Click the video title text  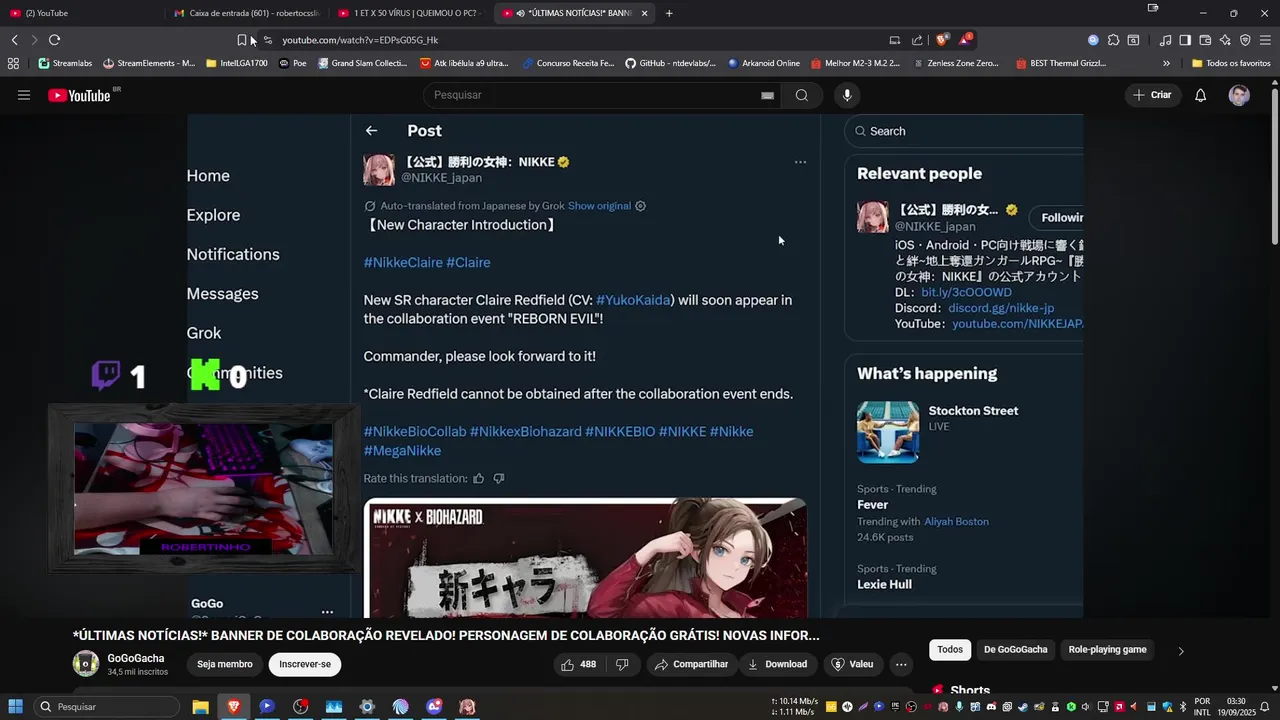tap(446, 635)
